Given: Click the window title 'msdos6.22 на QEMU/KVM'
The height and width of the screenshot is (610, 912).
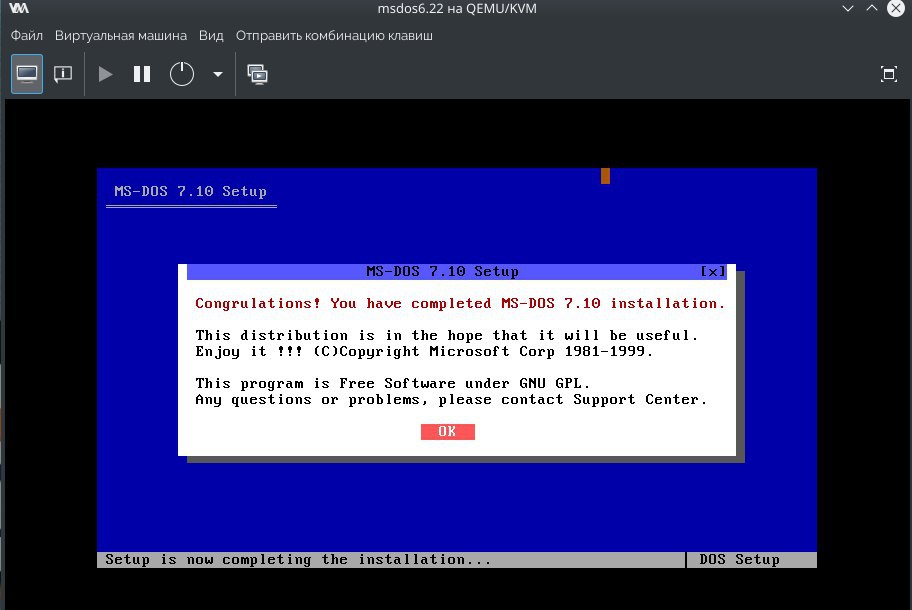Looking at the screenshot, I should tap(457, 9).
